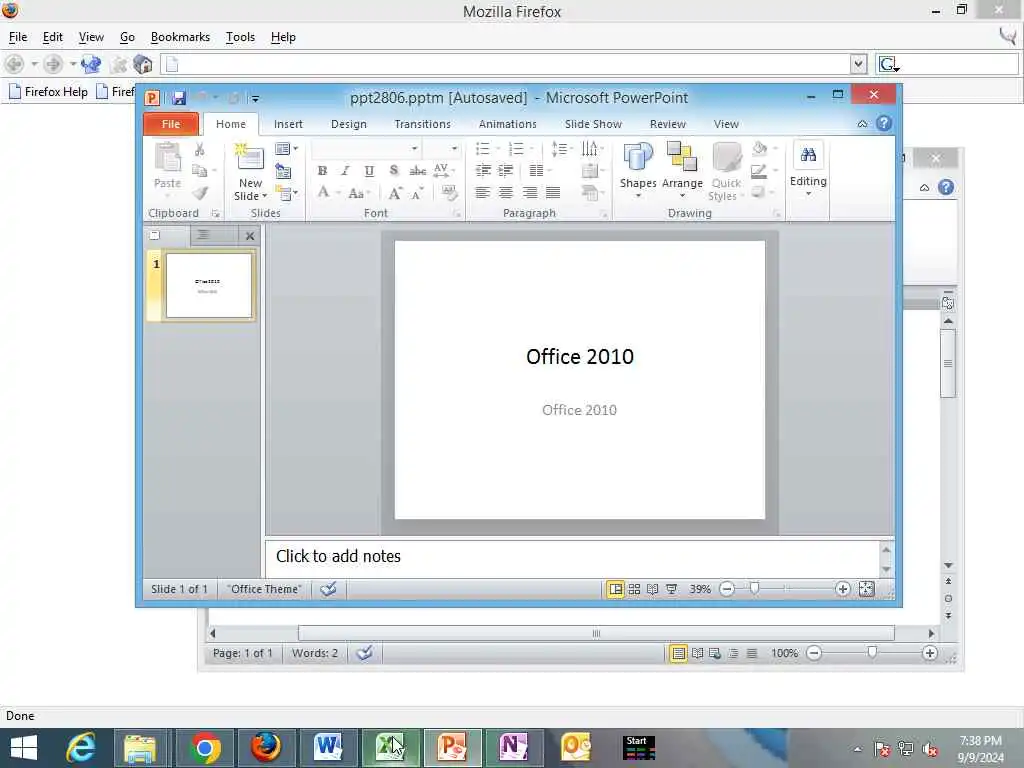This screenshot has width=1024, height=768.
Task: Open Quick Styles gallery
Action: coord(726,171)
